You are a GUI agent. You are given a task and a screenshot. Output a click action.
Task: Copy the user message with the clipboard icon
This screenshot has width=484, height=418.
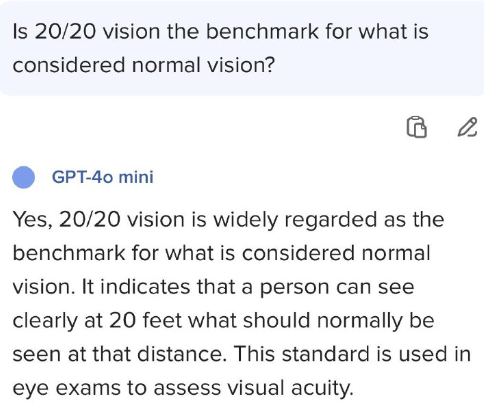coord(416,127)
